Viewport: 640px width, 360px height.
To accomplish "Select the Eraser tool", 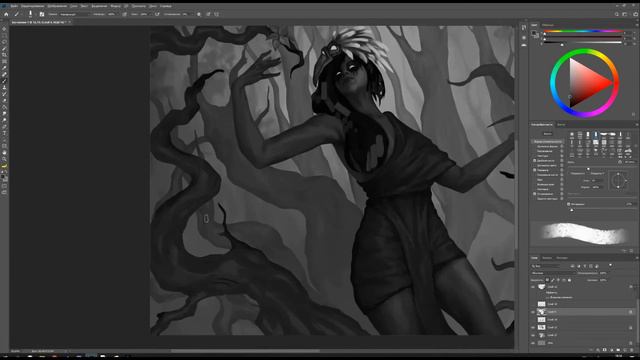I will click(x=4, y=101).
